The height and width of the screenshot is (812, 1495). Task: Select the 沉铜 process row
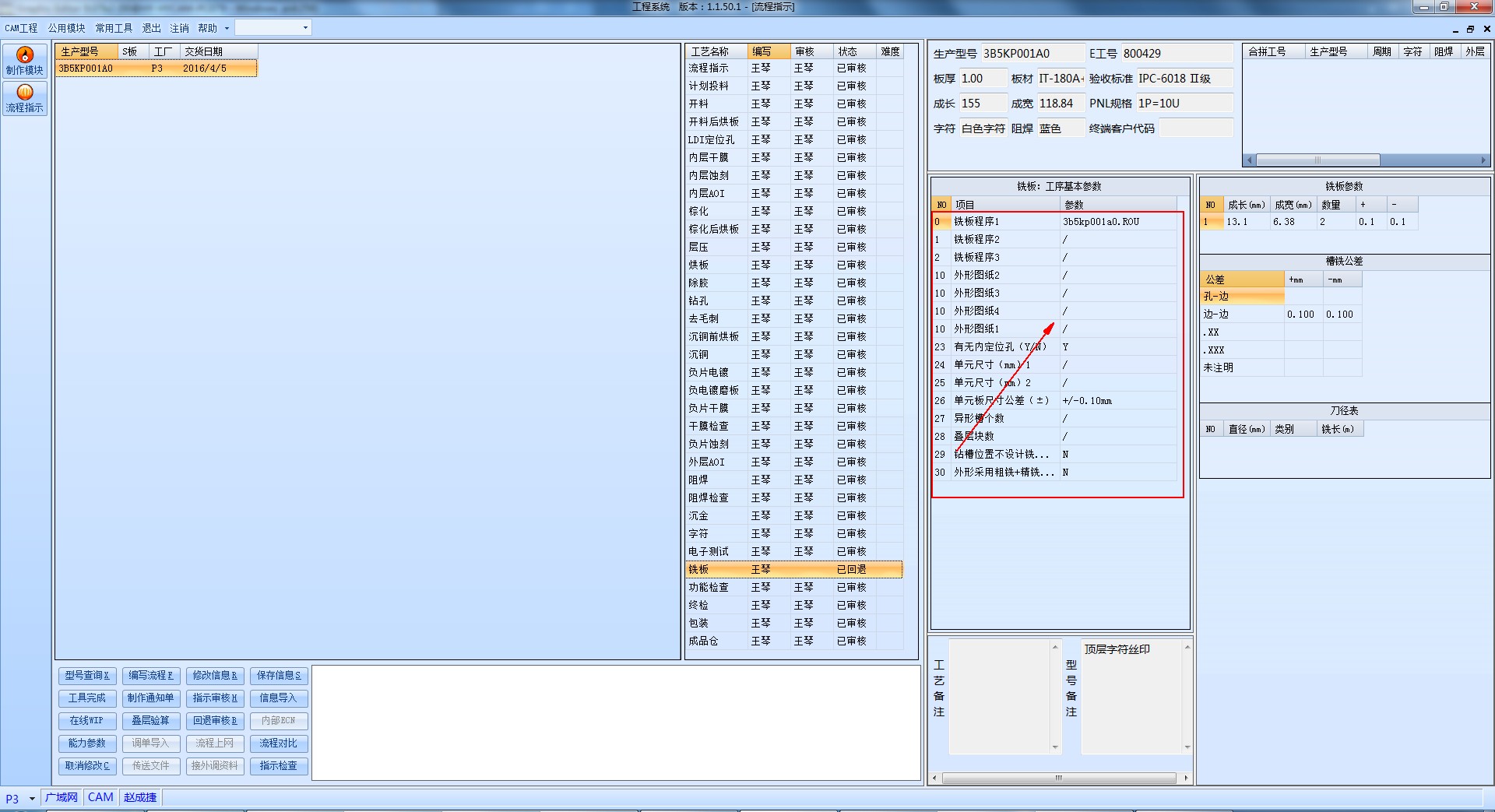click(x=794, y=355)
